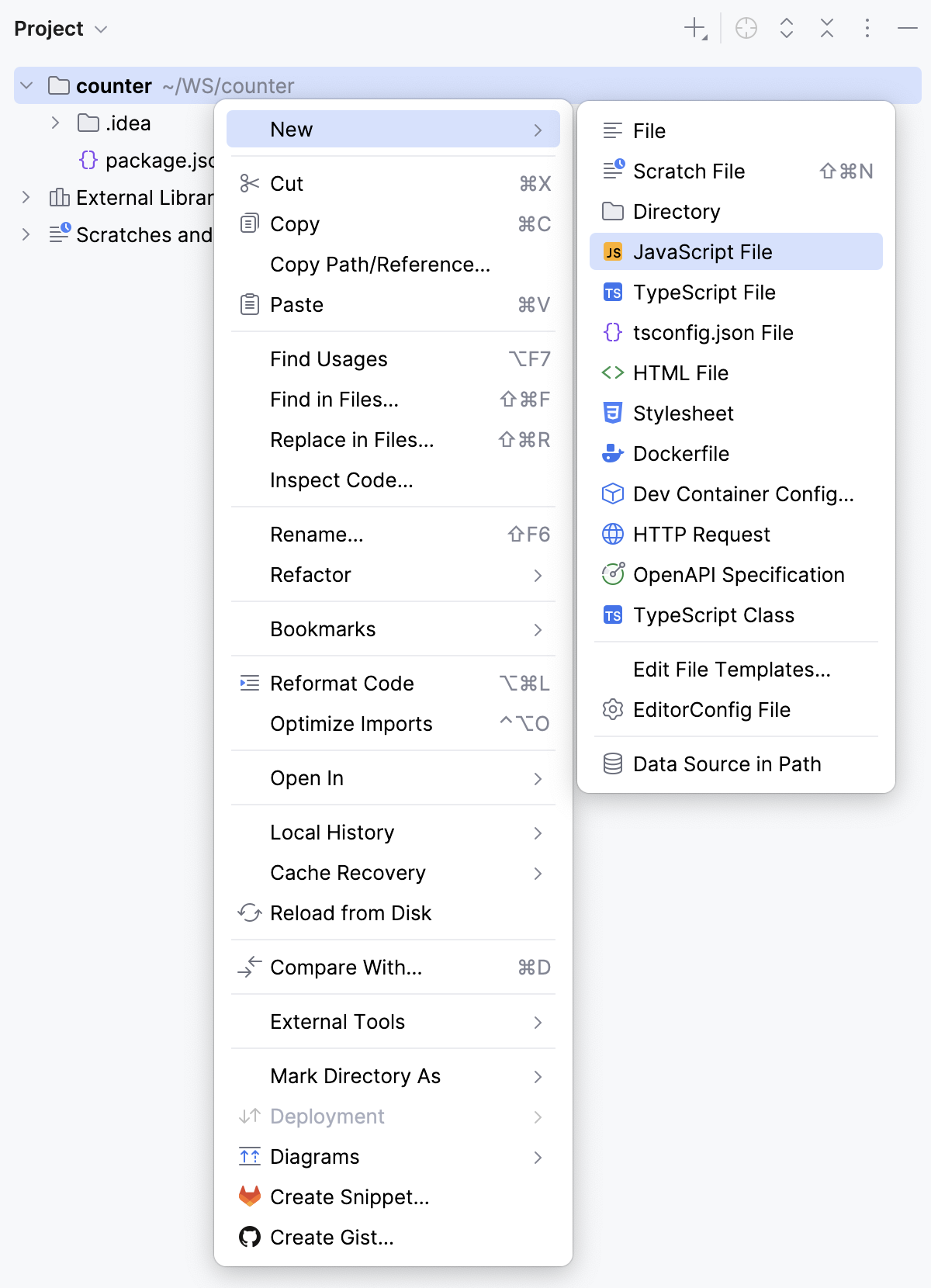This screenshot has height=1288, width=931.
Task: Click the GitHub icon for Create Gist
Action: tap(249, 1237)
